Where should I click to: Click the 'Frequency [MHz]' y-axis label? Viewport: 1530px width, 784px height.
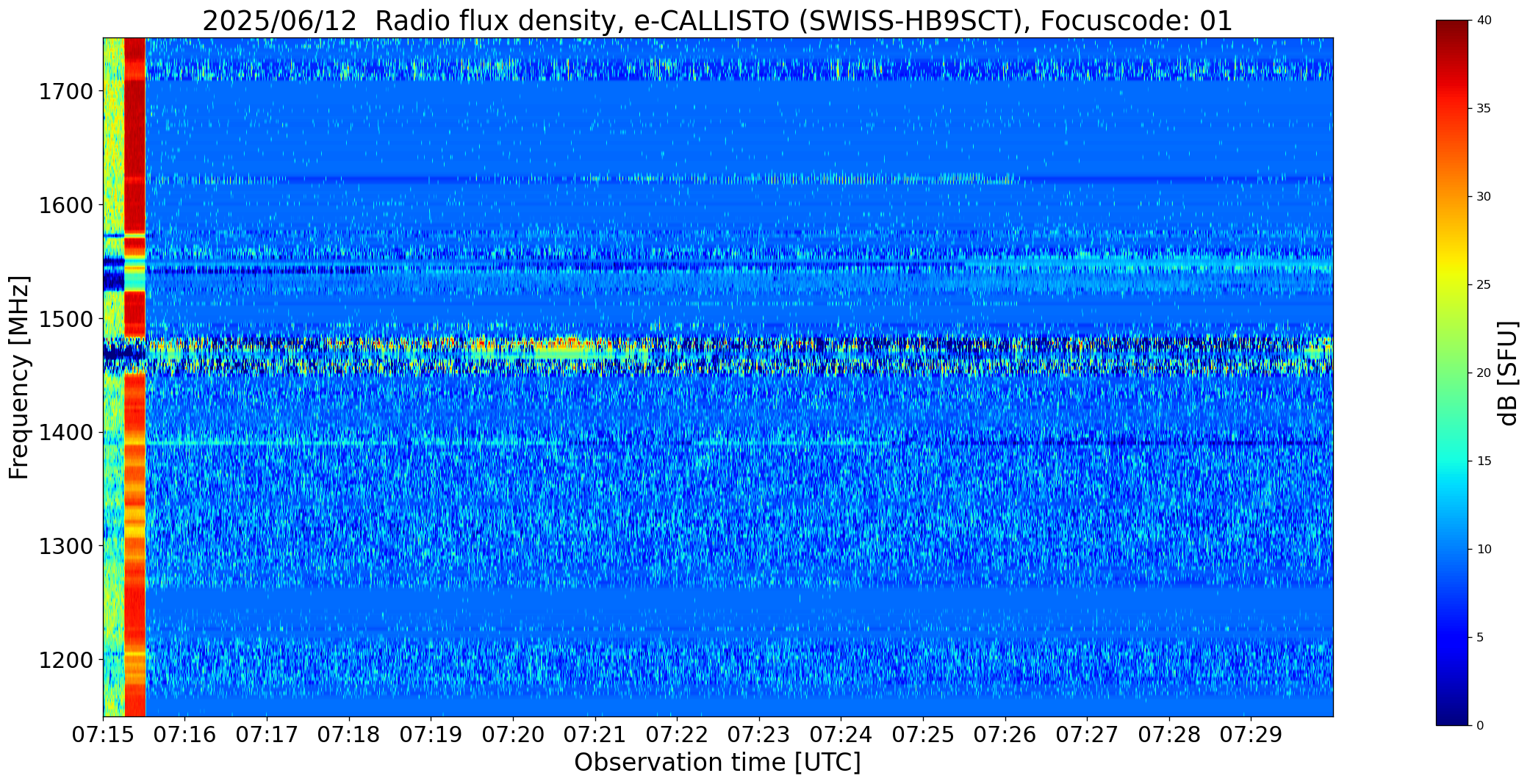click(x=19, y=377)
